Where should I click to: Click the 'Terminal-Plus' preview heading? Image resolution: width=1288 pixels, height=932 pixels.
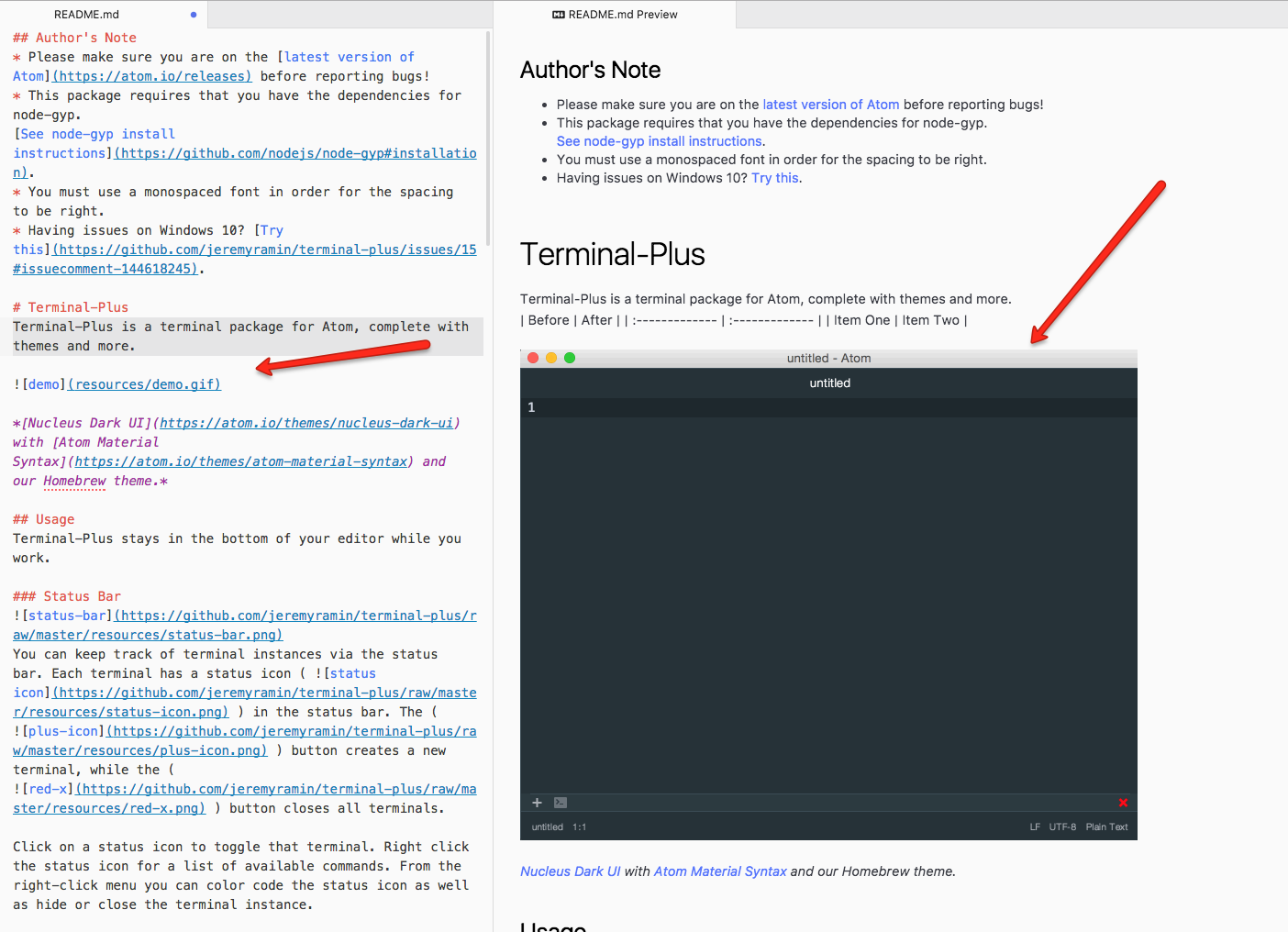(x=613, y=254)
